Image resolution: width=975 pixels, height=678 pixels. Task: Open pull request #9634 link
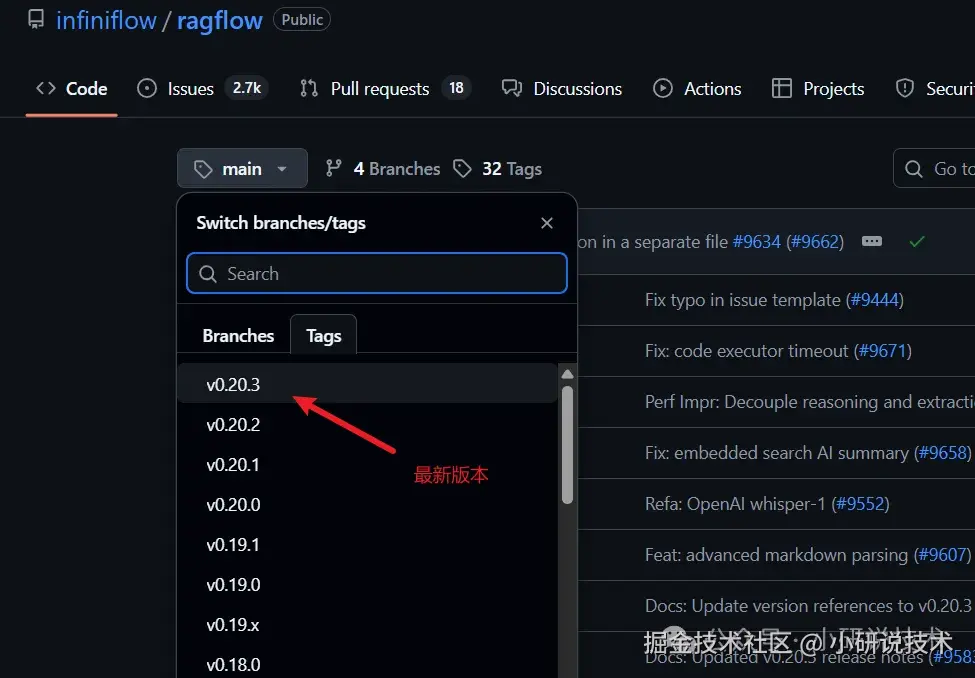click(756, 241)
